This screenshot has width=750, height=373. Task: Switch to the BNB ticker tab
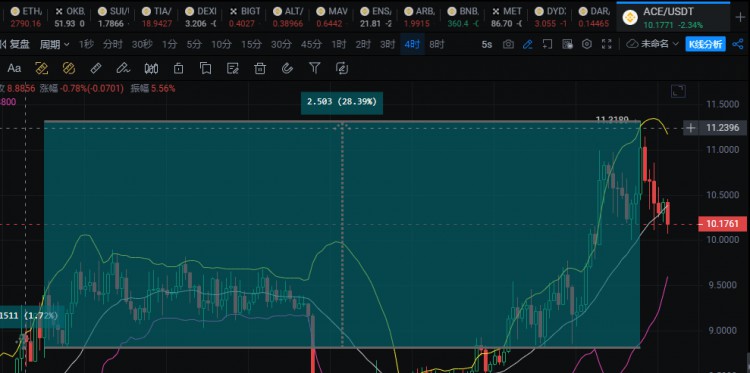pos(464,17)
